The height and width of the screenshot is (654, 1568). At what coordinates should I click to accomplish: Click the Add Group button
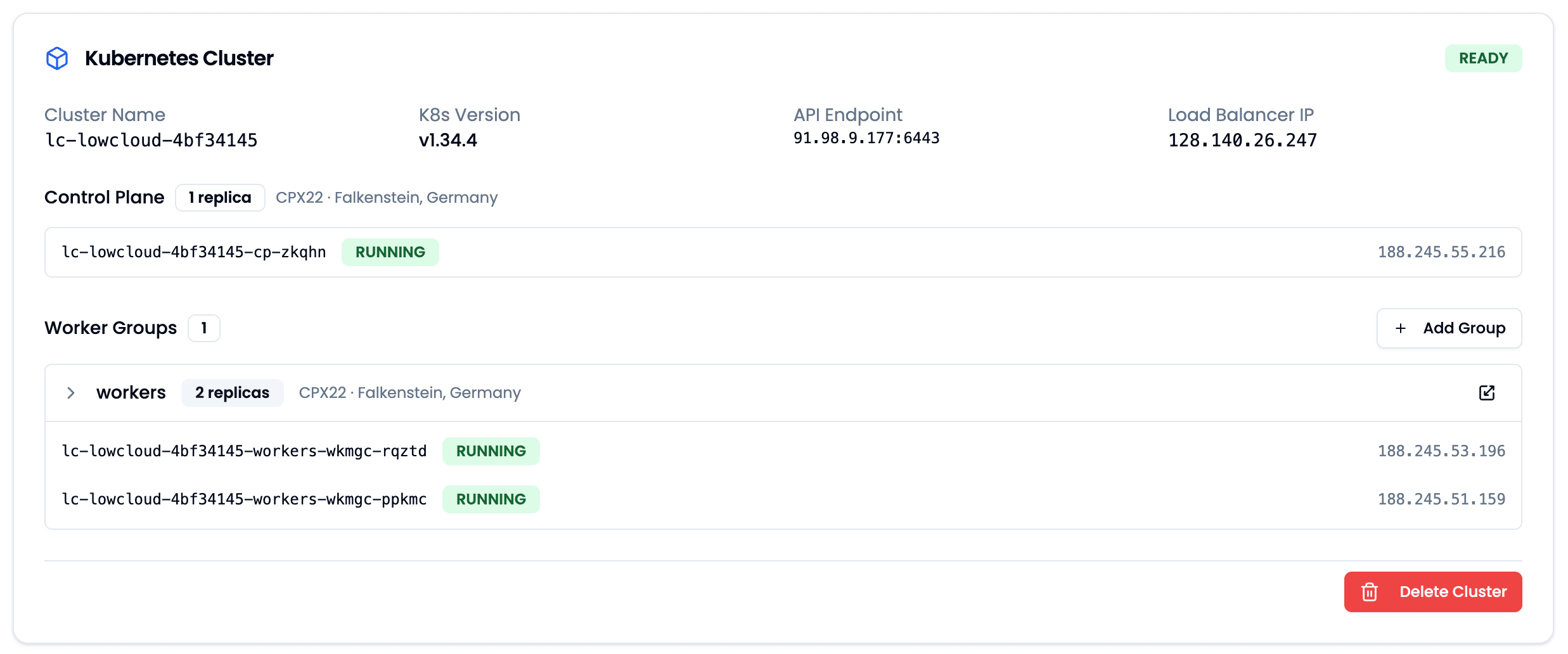click(1449, 328)
